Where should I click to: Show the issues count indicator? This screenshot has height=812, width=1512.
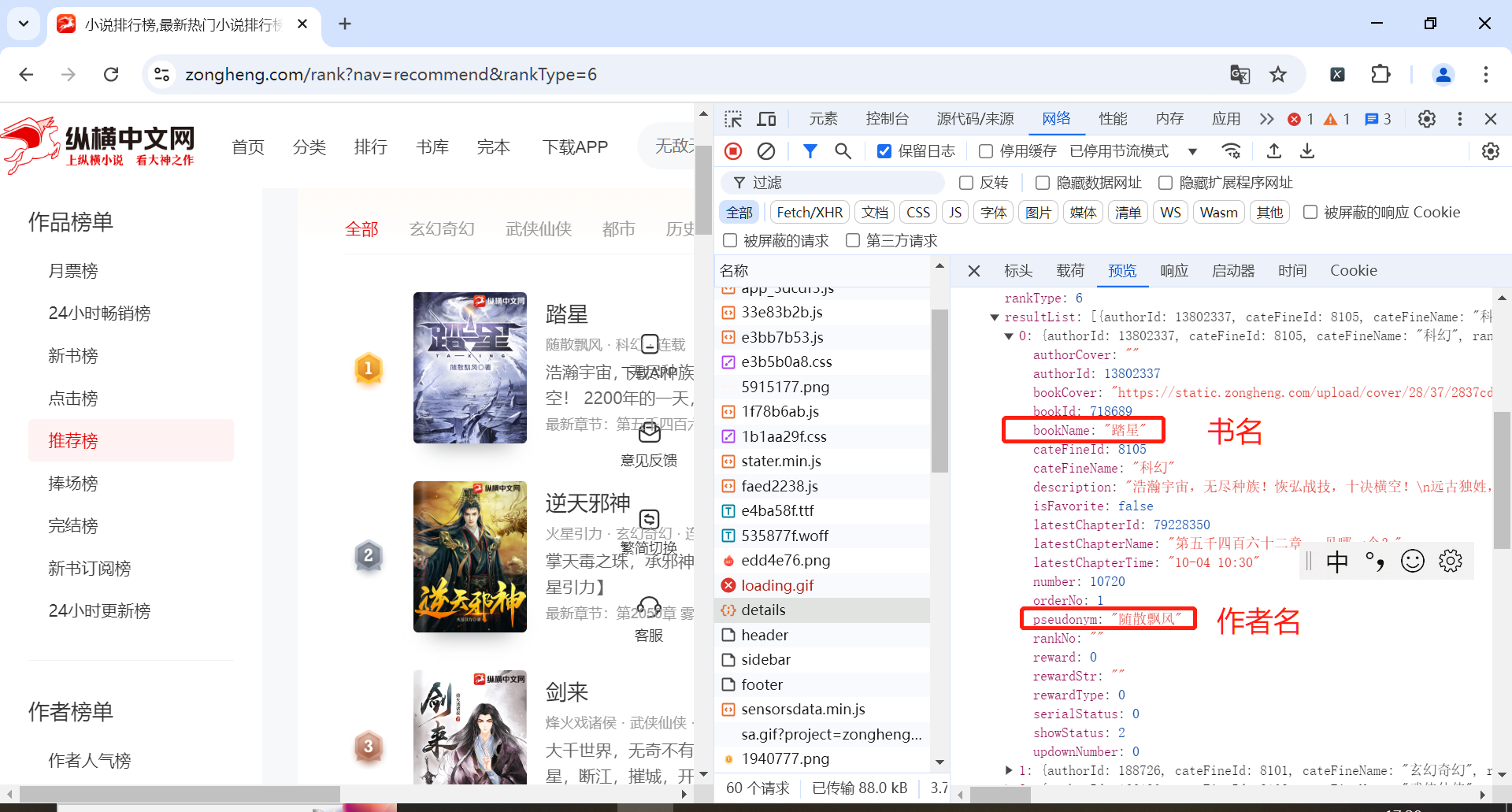point(1378,119)
